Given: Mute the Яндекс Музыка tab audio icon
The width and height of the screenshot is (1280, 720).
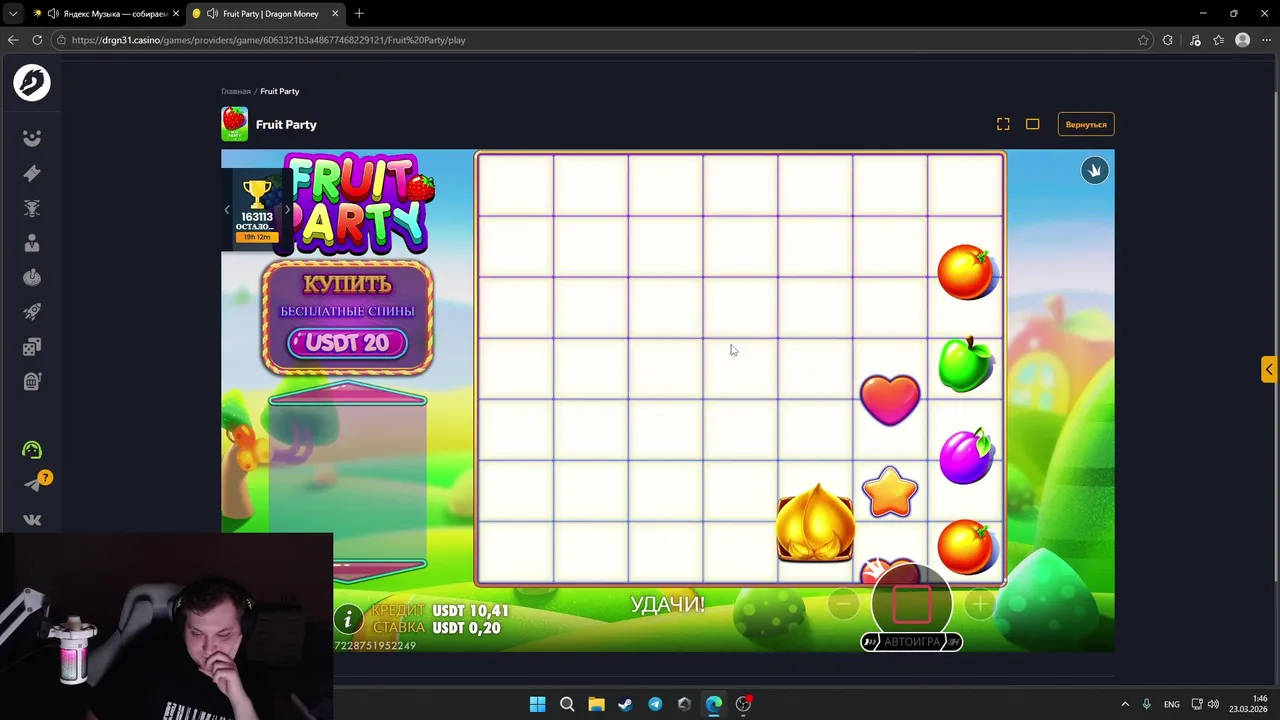Looking at the screenshot, I should point(52,14).
